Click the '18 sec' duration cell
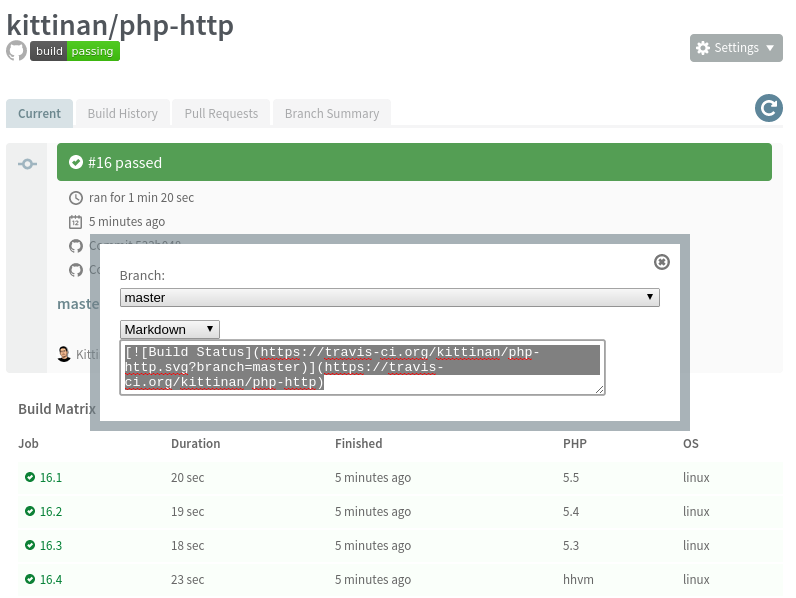The image size is (796, 598). 187,546
